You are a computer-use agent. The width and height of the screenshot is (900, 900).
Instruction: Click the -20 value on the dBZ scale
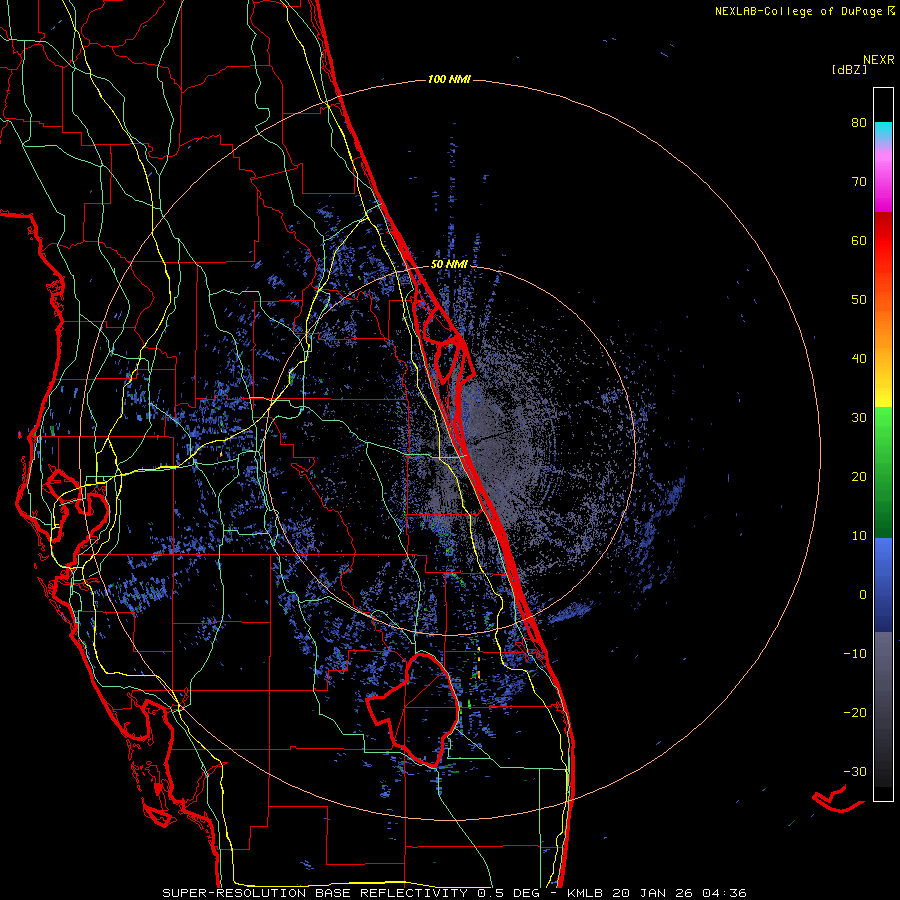tap(855, 713)
